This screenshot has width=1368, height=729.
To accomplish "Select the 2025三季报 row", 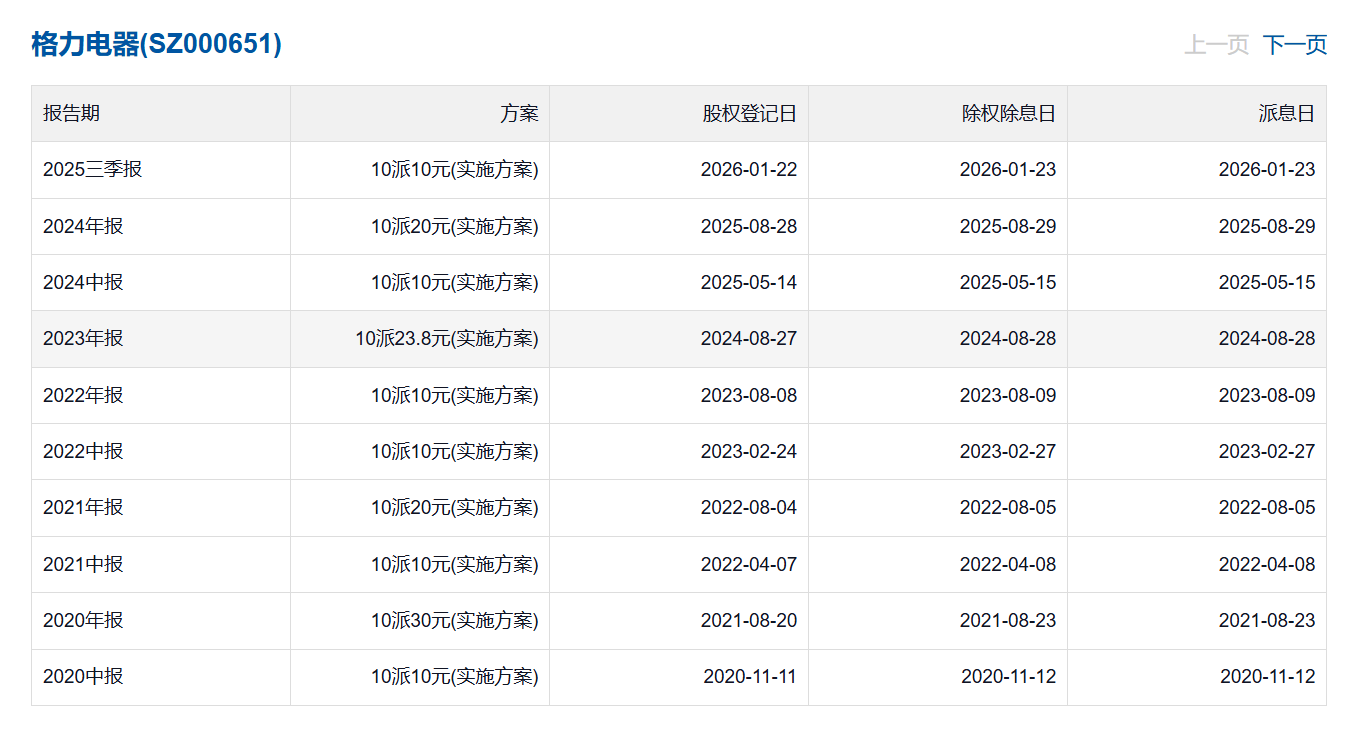I will [x=93, y=170].
